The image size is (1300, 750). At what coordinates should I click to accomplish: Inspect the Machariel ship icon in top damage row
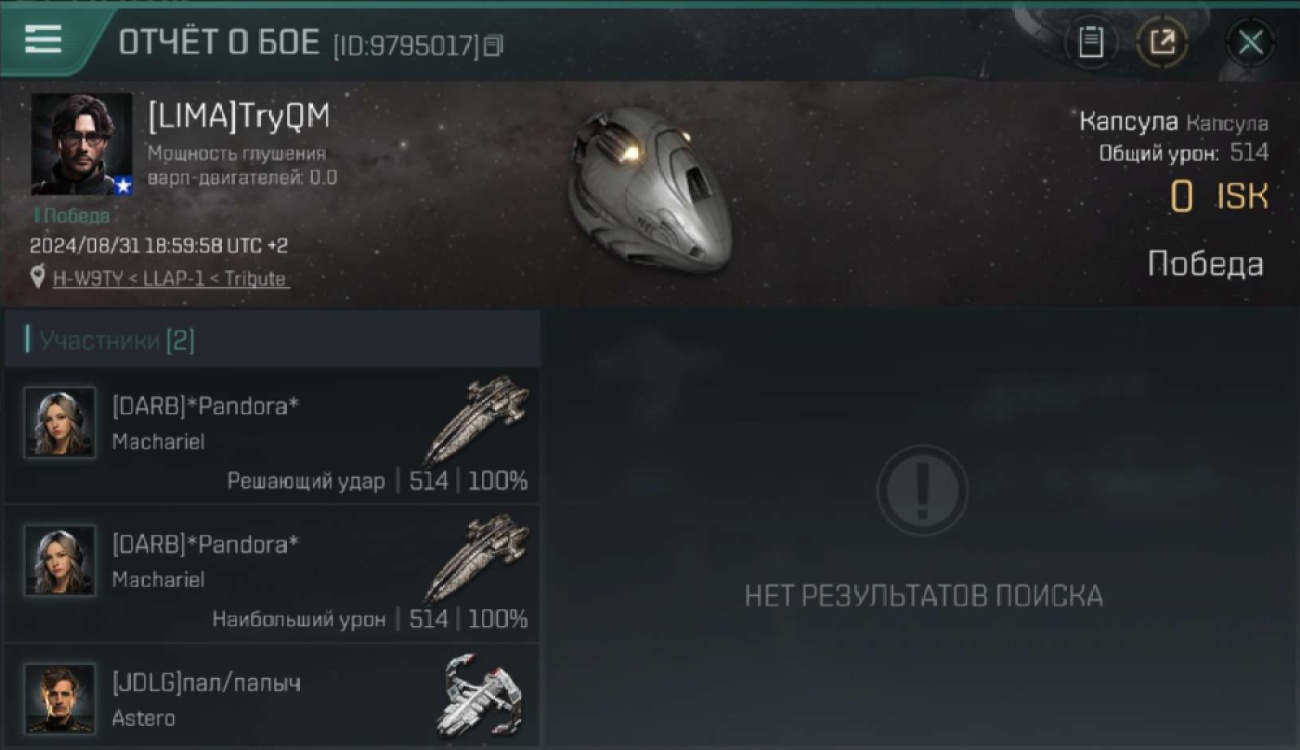point(478,557)
